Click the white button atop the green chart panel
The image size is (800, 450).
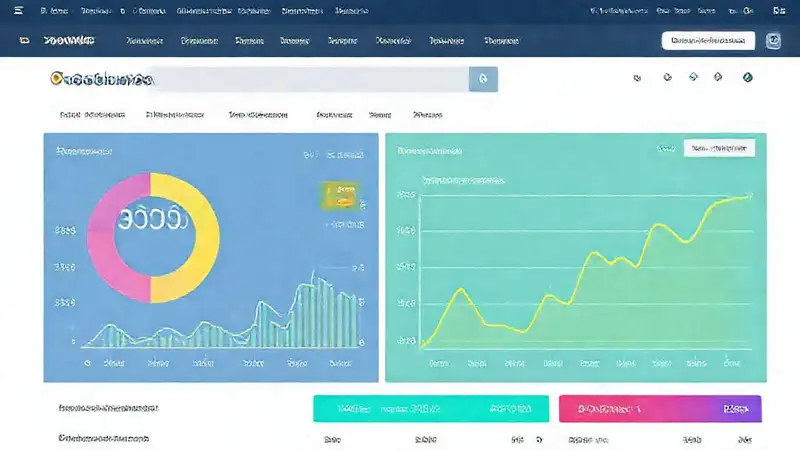click(x=719, y=148)
